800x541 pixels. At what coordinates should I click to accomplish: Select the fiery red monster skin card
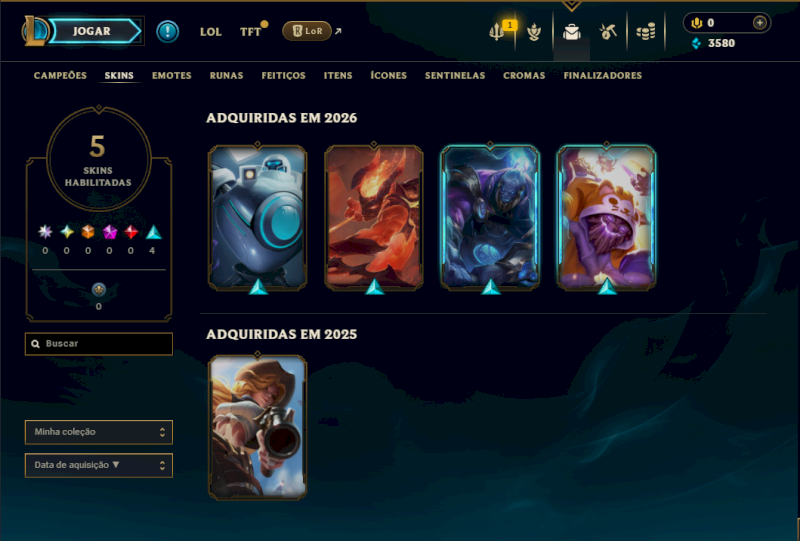(374, 217)
